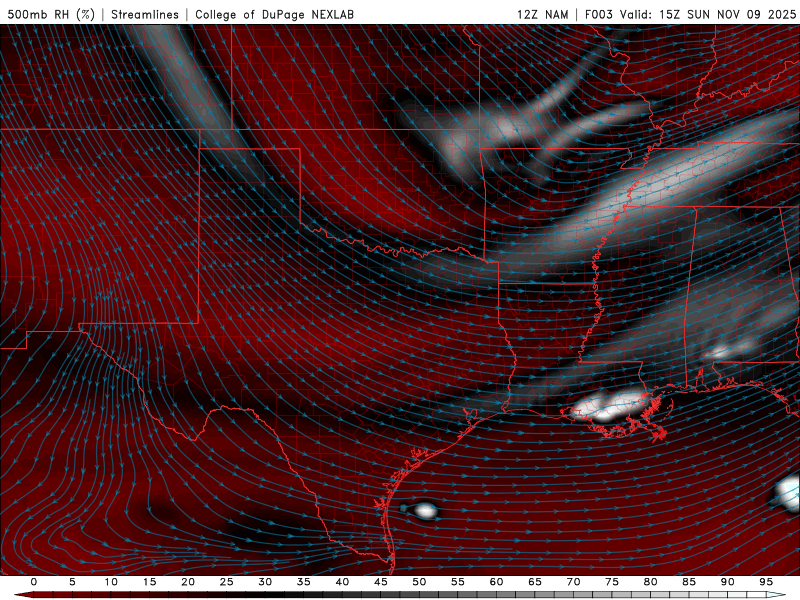Screen dimensions: 800x600
Task: Click the "95" value on the color scale
Action: pyautogui.click(x=766, y=582)
